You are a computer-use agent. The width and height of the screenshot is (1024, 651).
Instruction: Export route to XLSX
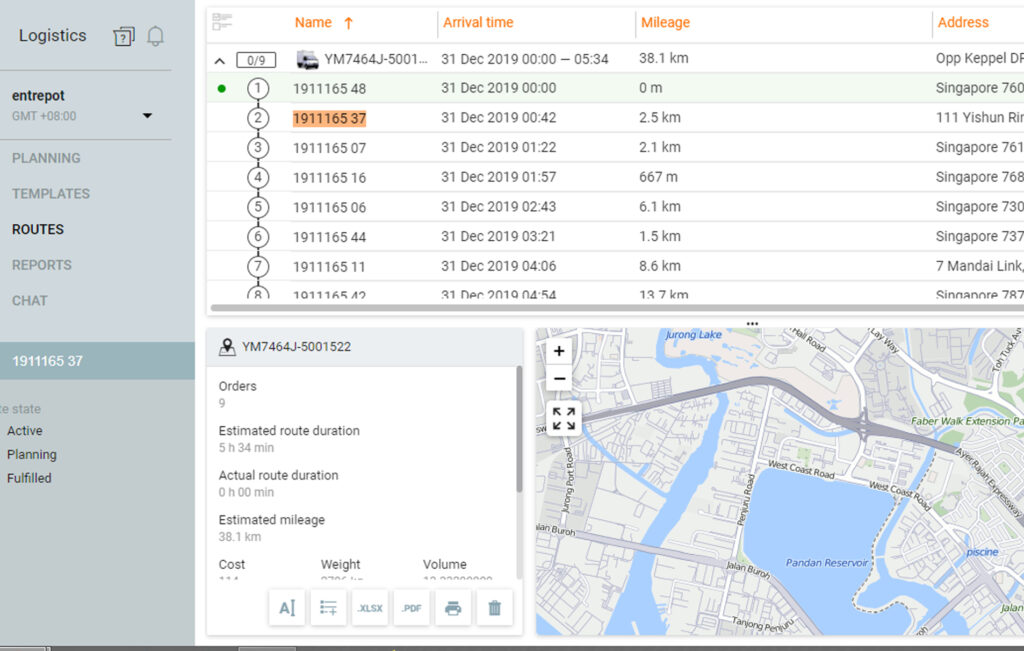click(370, 608)
